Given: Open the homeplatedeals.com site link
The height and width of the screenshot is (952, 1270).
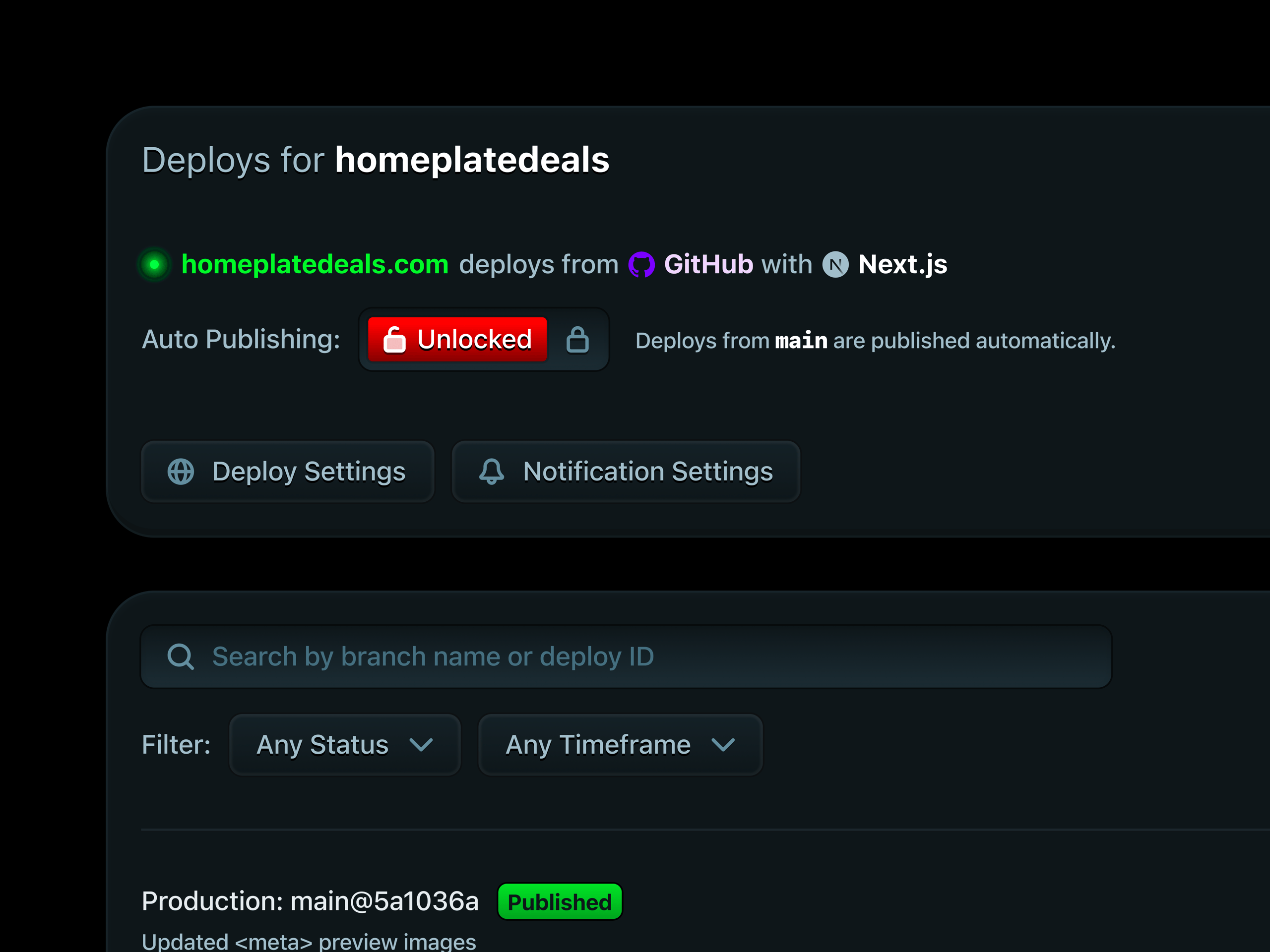Looking at the screenshot, I should (x=315, y=265).
